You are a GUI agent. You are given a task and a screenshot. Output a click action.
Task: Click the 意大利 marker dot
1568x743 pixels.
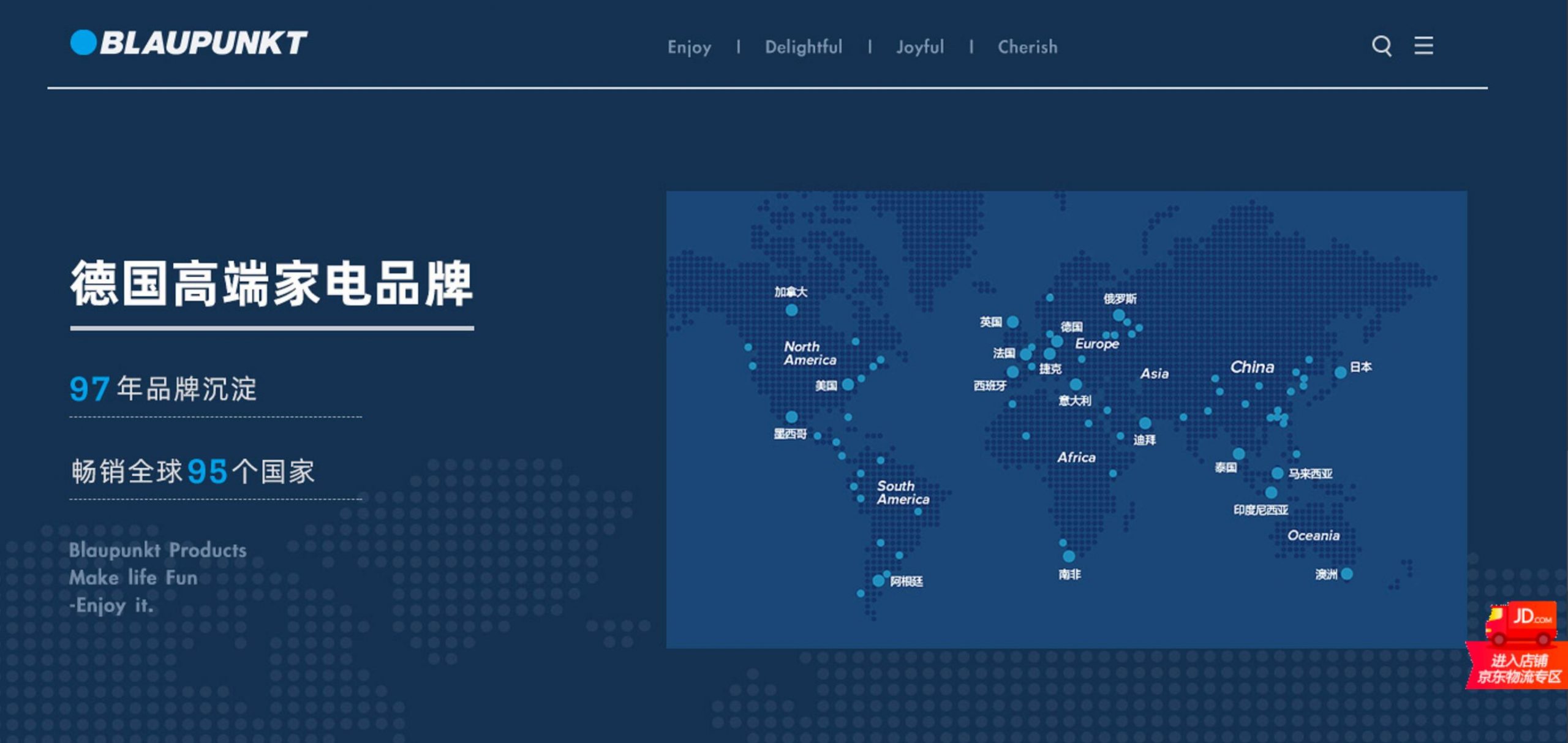click(1076, 385)
